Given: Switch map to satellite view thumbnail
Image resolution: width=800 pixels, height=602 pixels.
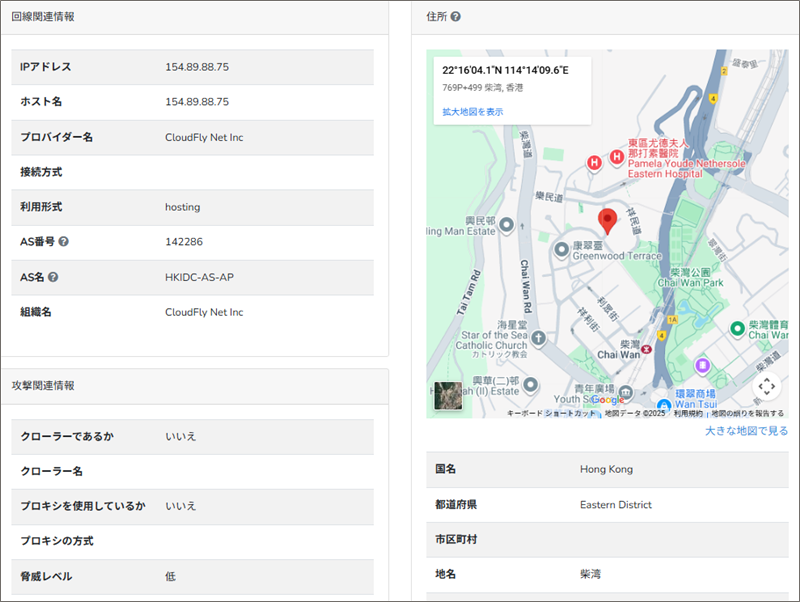Looking at the screenshot, I should click(x=449, y=395).
